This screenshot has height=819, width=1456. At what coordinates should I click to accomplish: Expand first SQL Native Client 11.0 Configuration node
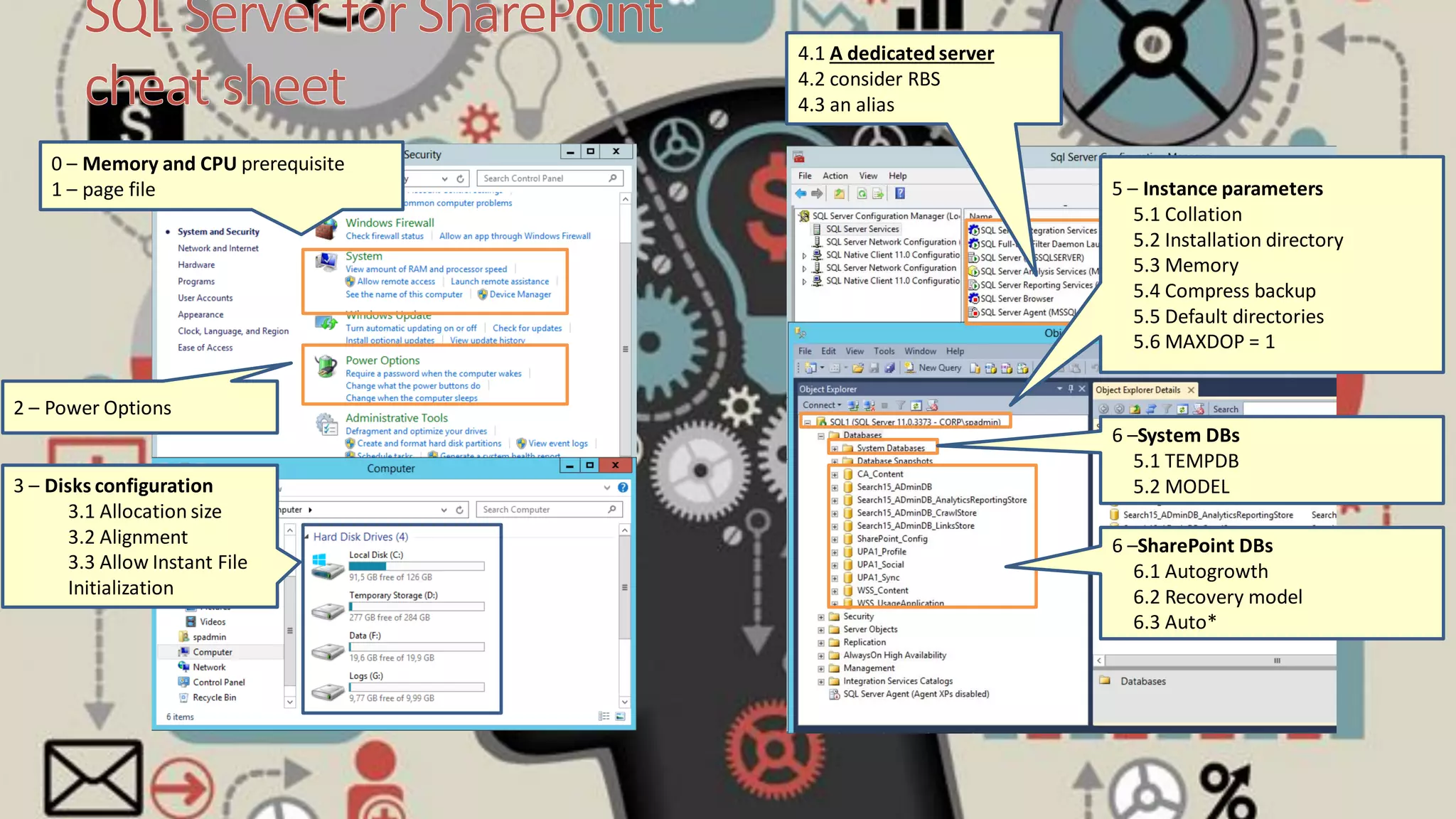(x=805, y=255)
